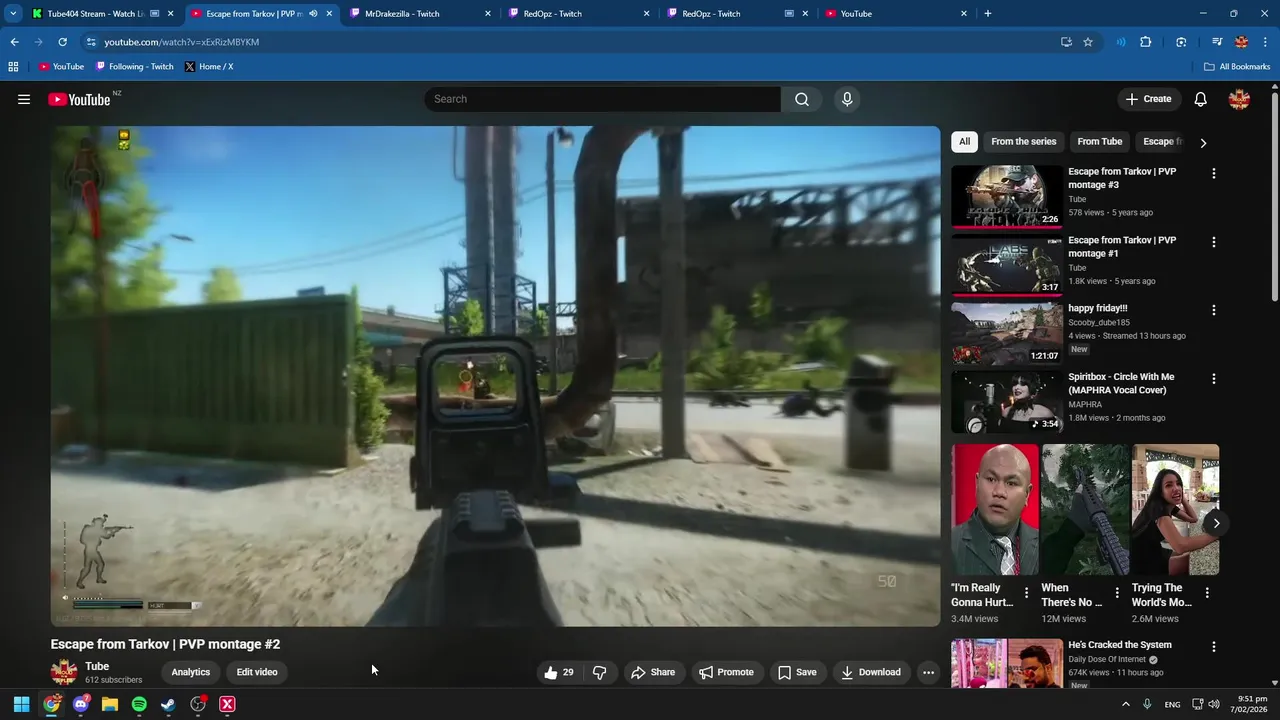Viewport: 1280px width, 720px height.
Task: Select the From Tube chip
Action: point(1100,142)
